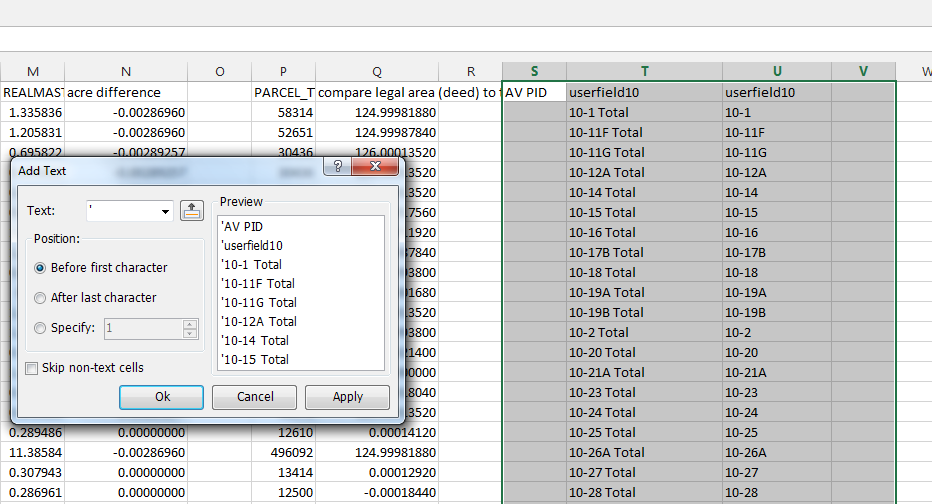Select the acre difference header cell
Image resolution: width=932 pixels, height=504 pixels.
coord(126,92)
